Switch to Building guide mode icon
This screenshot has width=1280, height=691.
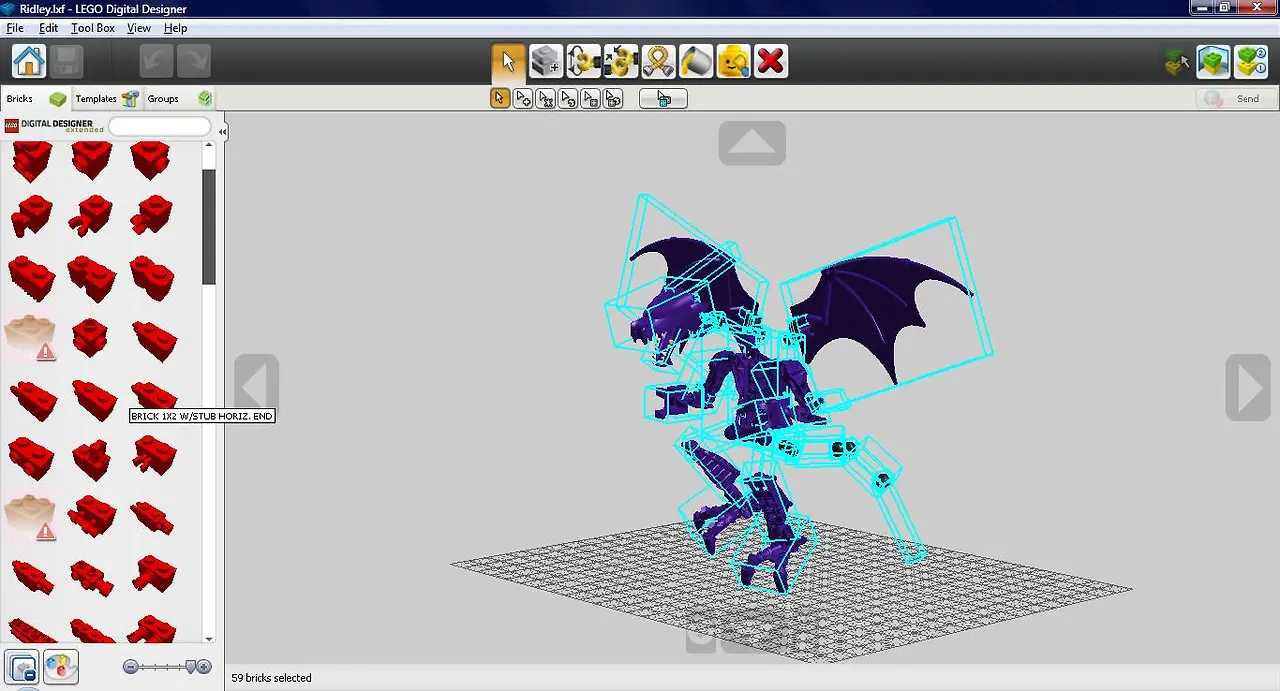[x=1251, y=62]
